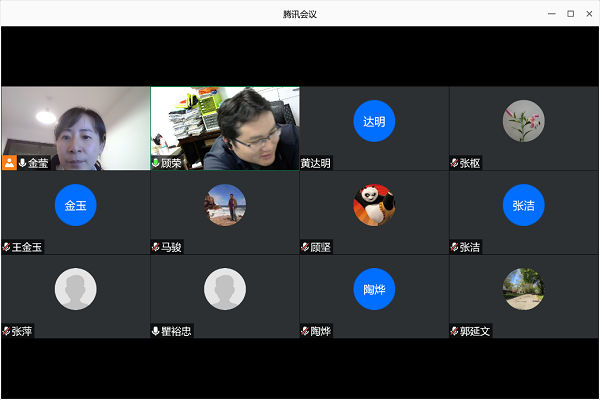Select the tree-lined path avatar of 郭延文
Viewport: 600px width, 400px height.
tap(523, 289)
